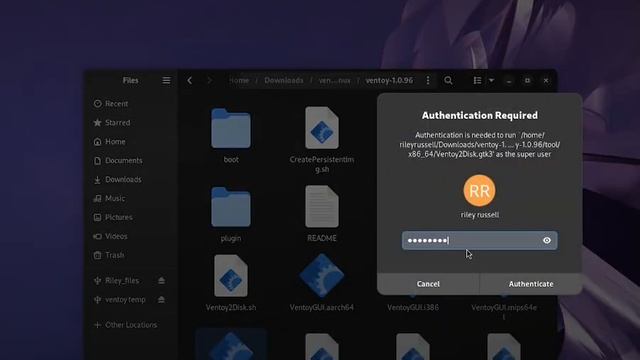
Task: Open Other Locations in the sidebar
Action: point(131,325)
